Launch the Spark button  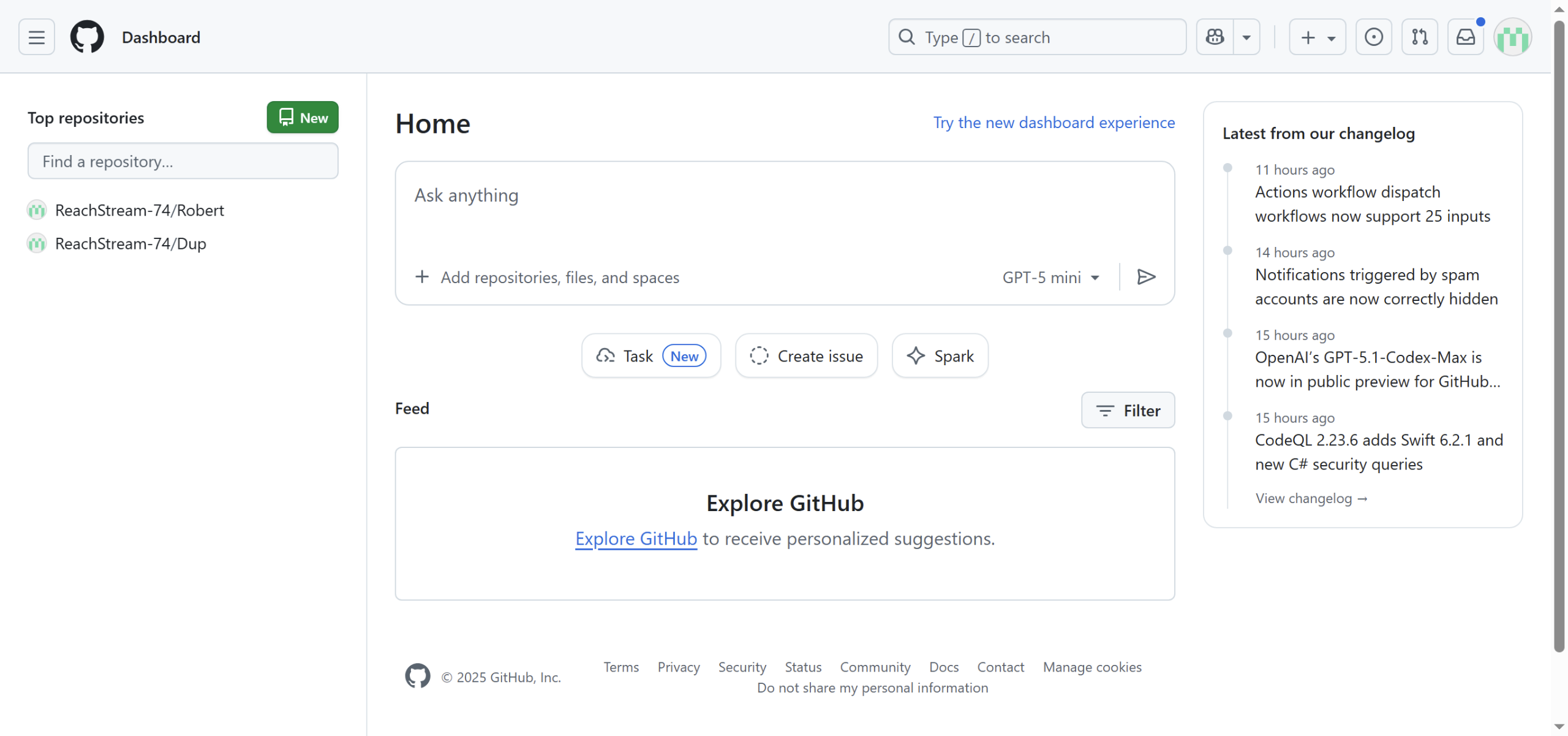[x=940, y=356]
